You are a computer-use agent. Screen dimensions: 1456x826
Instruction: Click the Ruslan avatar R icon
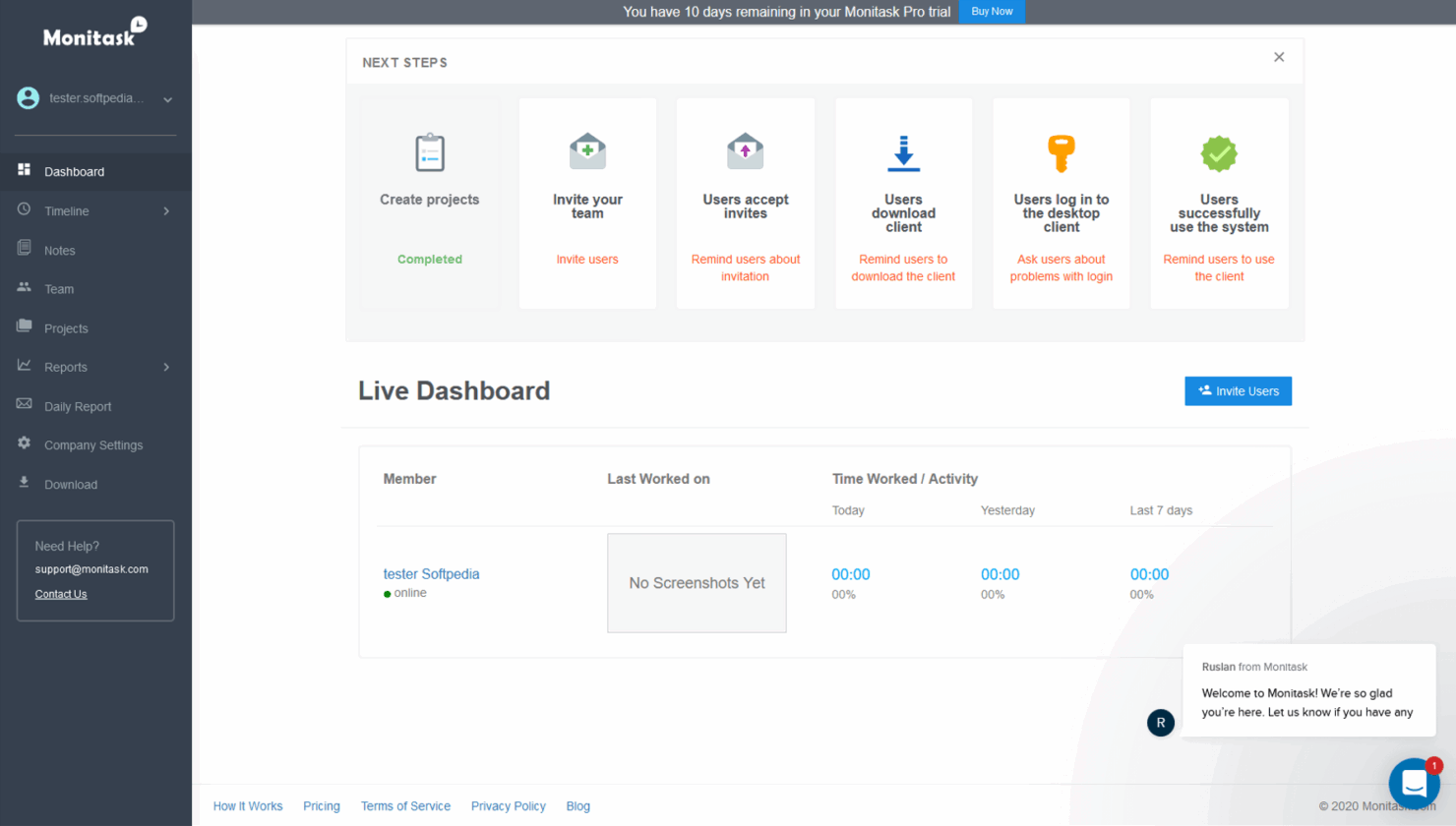coord(1161,723)
